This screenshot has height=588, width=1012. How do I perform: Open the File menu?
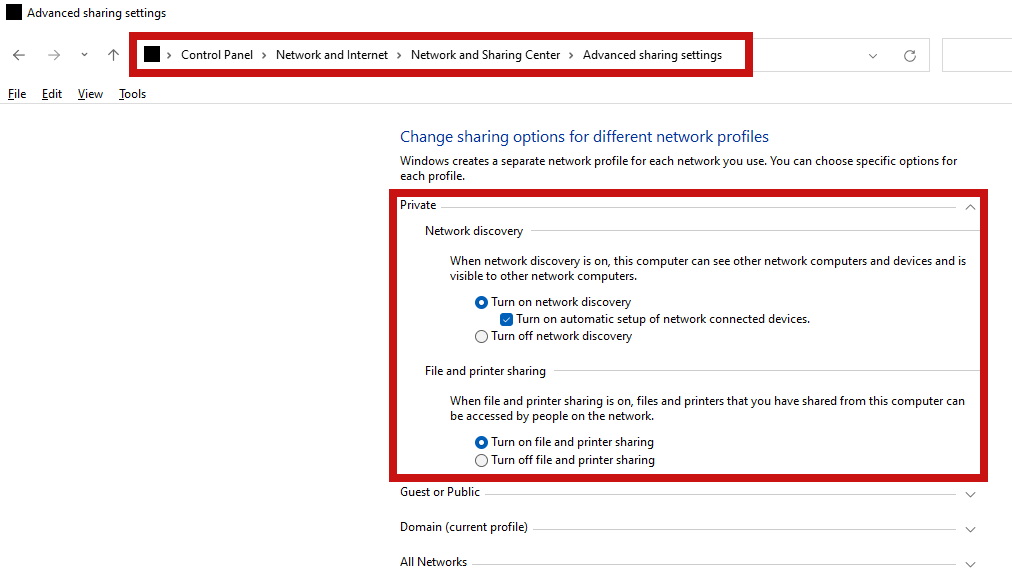[17, 94]
